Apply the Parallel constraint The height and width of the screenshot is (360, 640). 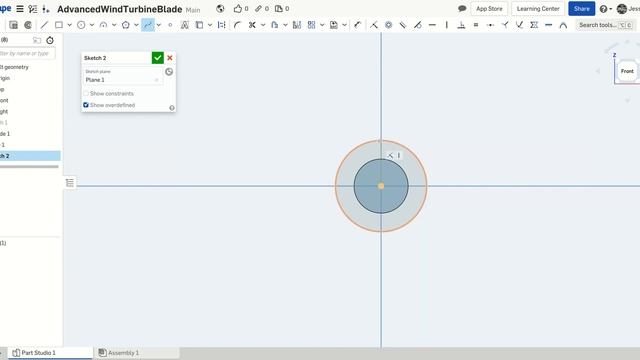coord(403,25)
